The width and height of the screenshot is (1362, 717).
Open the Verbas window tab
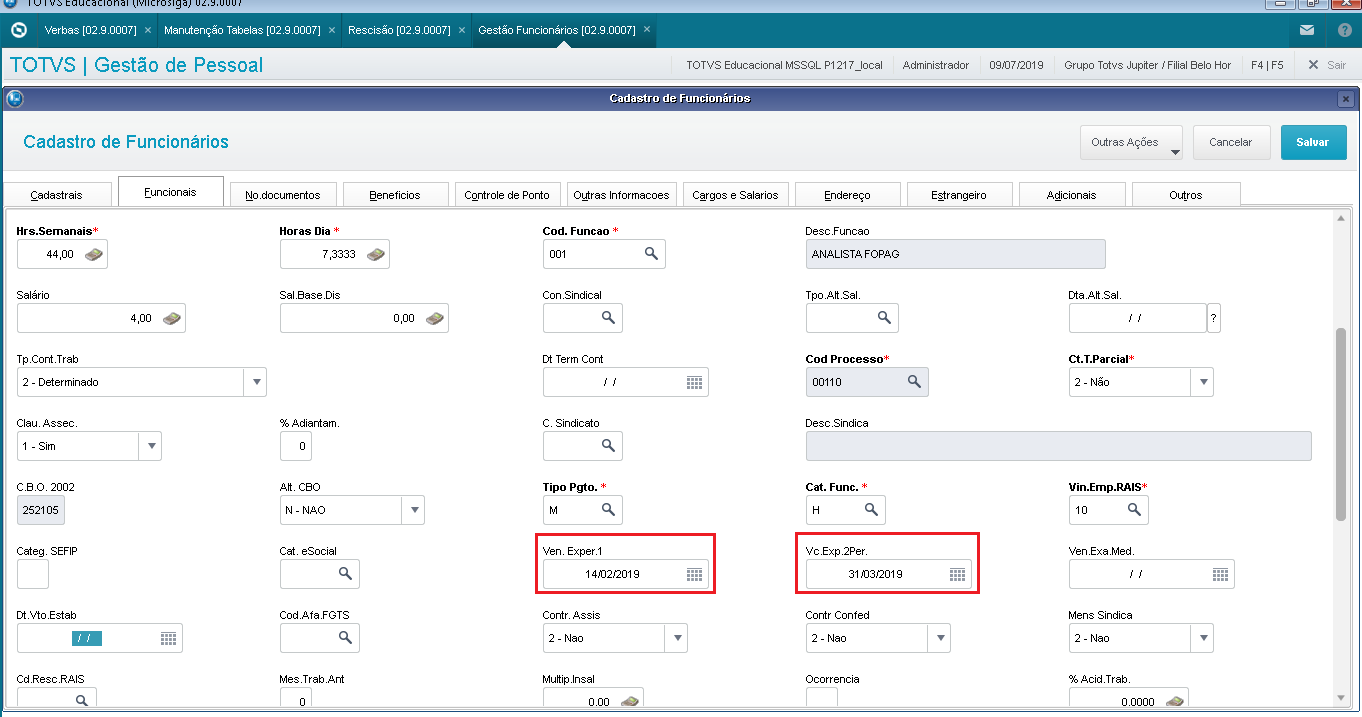89,30
